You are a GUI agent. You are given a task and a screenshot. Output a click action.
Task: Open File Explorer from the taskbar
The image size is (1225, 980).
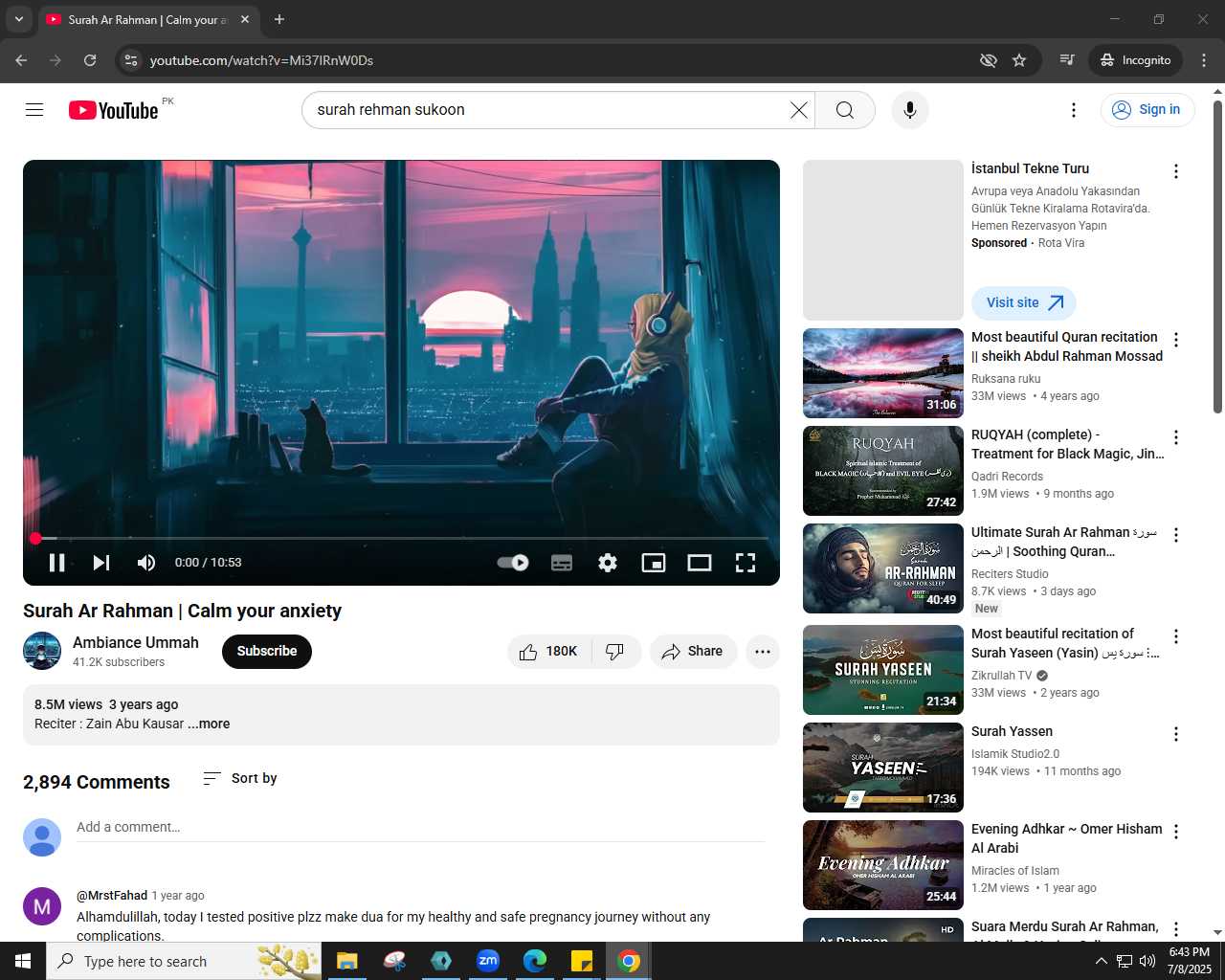click(347, 961)
